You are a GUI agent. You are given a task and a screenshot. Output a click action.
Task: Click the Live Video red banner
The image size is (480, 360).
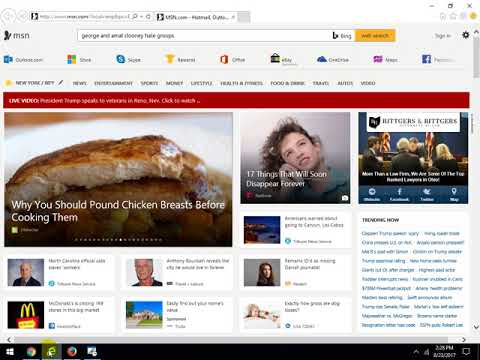[236, 100]
